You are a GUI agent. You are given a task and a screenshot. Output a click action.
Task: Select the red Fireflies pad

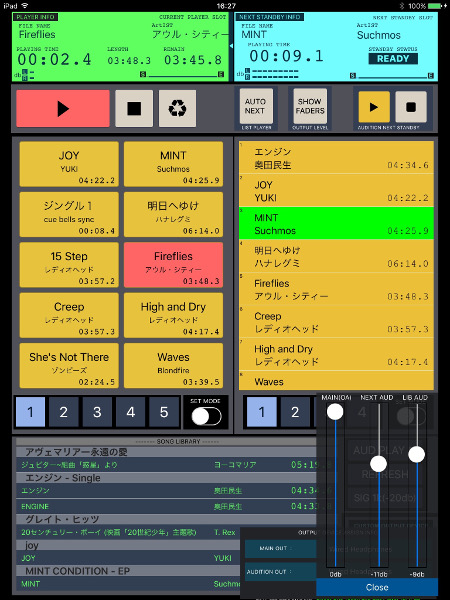(173, 265)
